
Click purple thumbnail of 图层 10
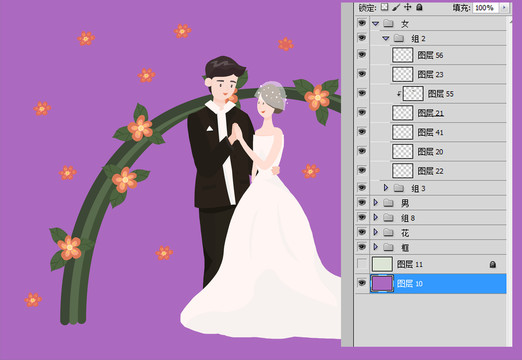pos(382,284)
